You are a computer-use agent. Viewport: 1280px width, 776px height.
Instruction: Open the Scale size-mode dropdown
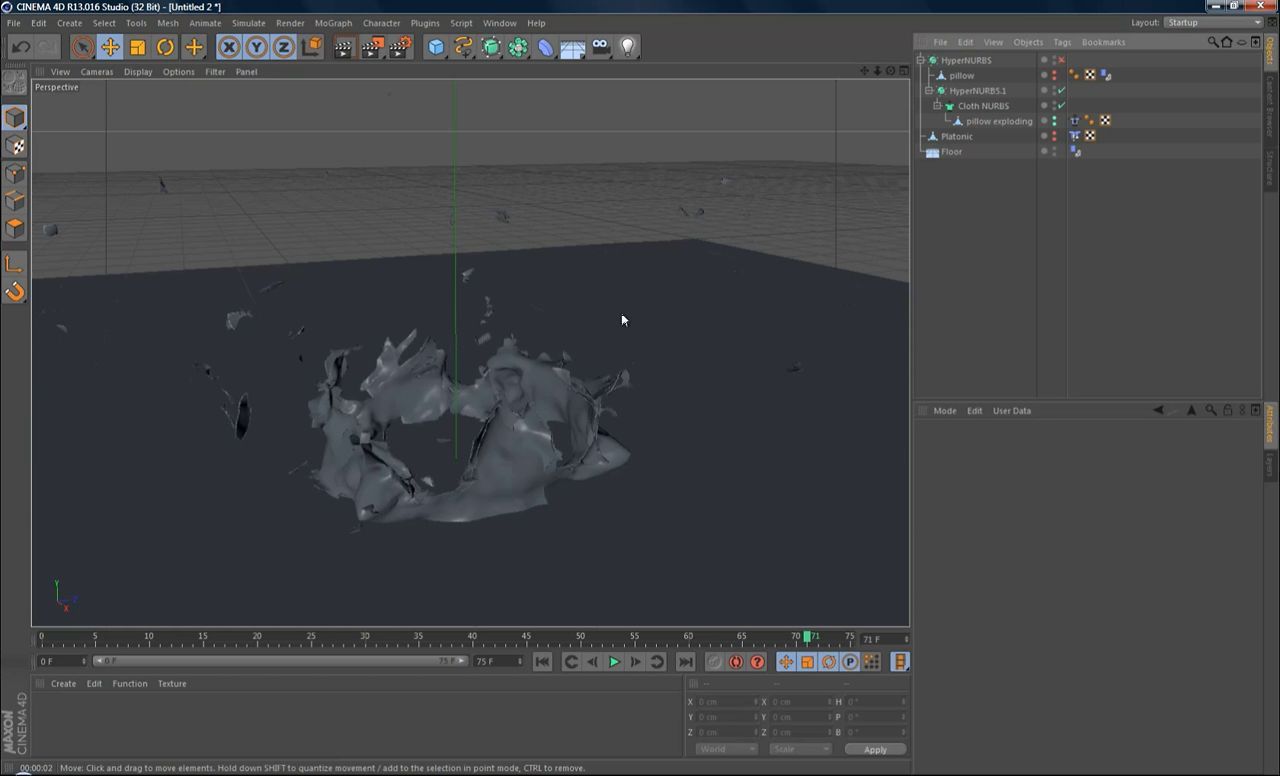(801, 749)
